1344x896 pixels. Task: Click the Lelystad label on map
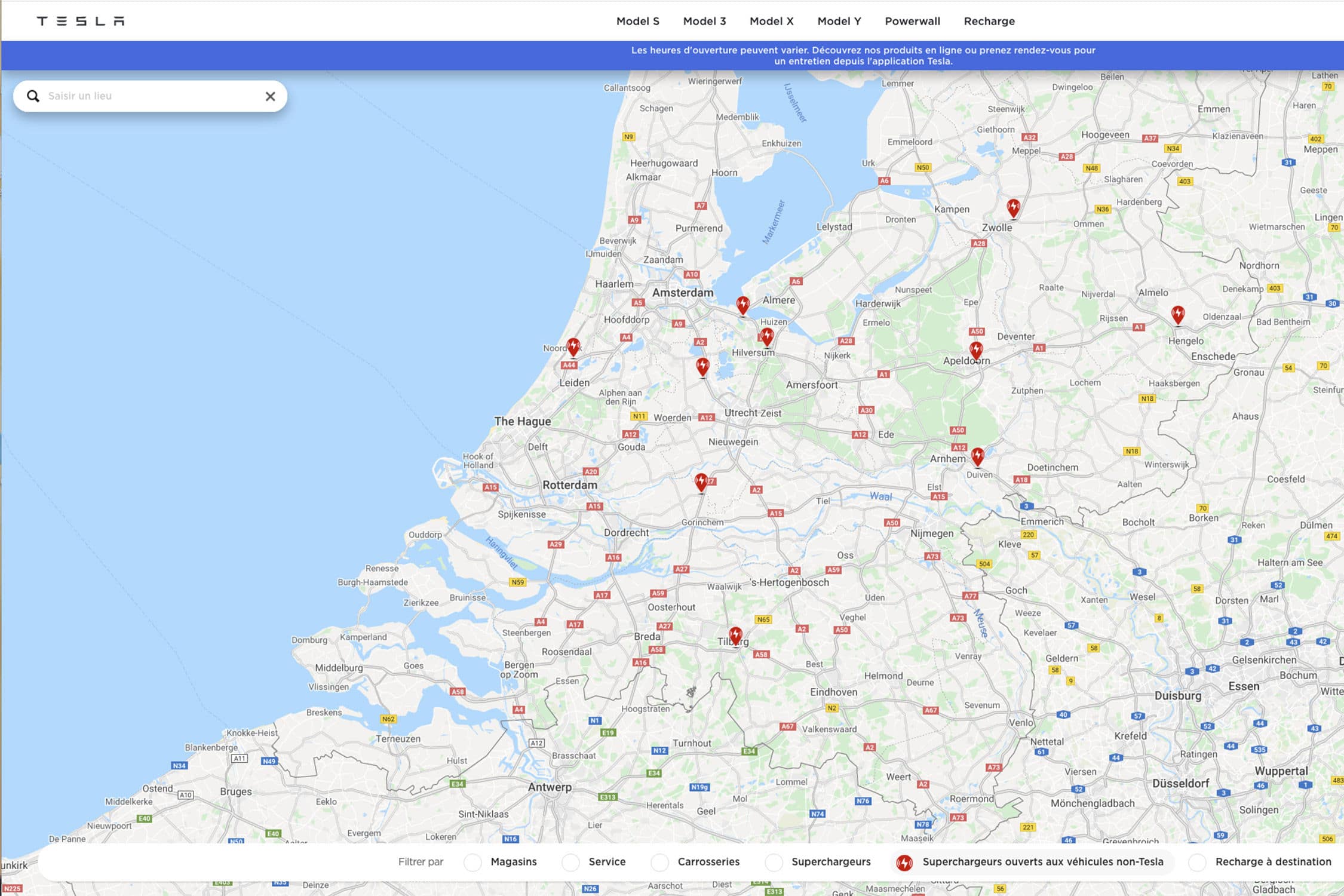pyautogui.click(x=834, y=227)
